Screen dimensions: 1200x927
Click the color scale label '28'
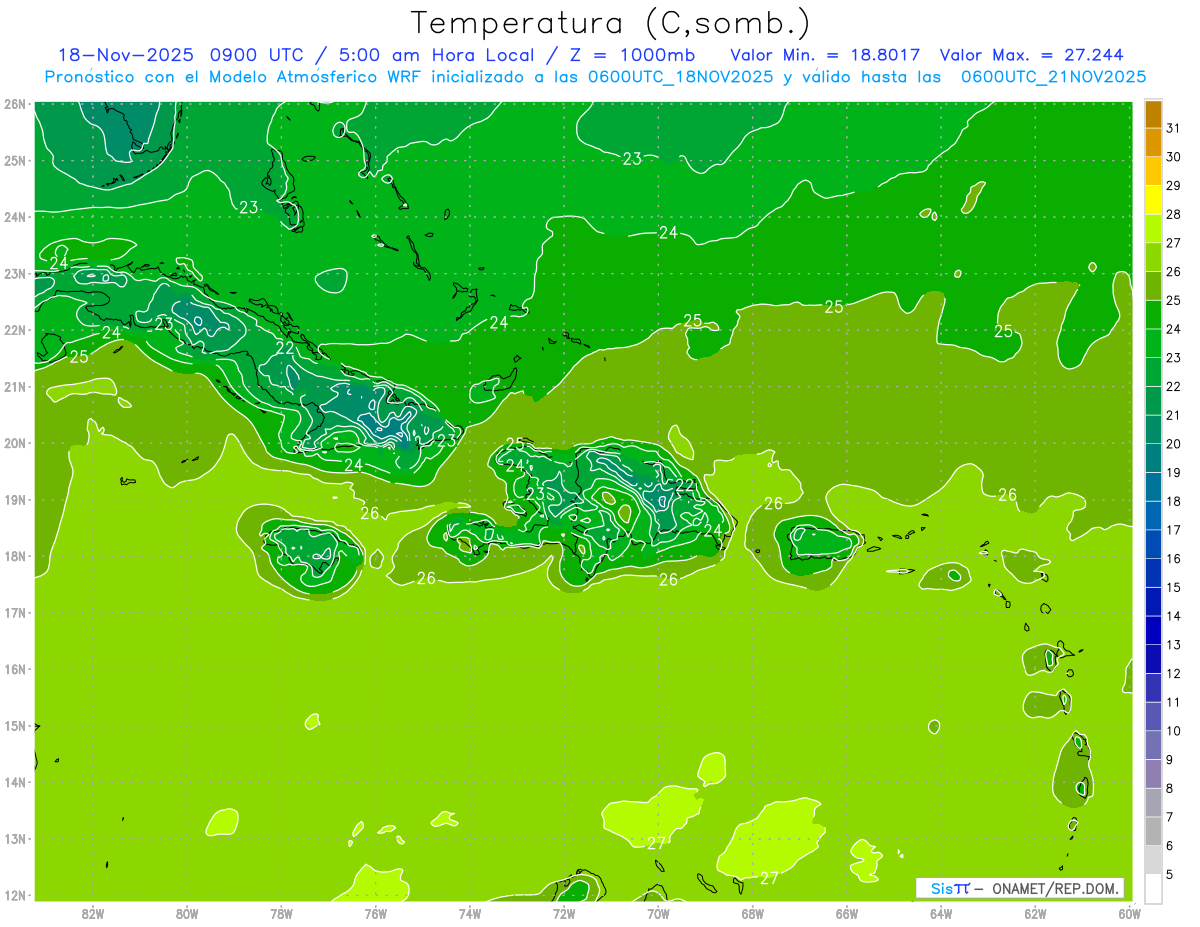click(x=1174, y=214)
